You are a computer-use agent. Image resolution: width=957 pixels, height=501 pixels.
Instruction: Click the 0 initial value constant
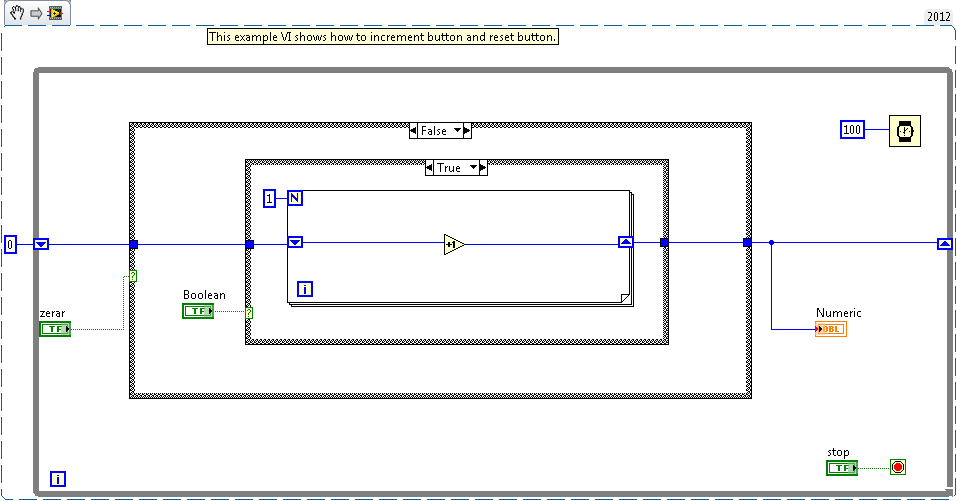tap(10, 245)
